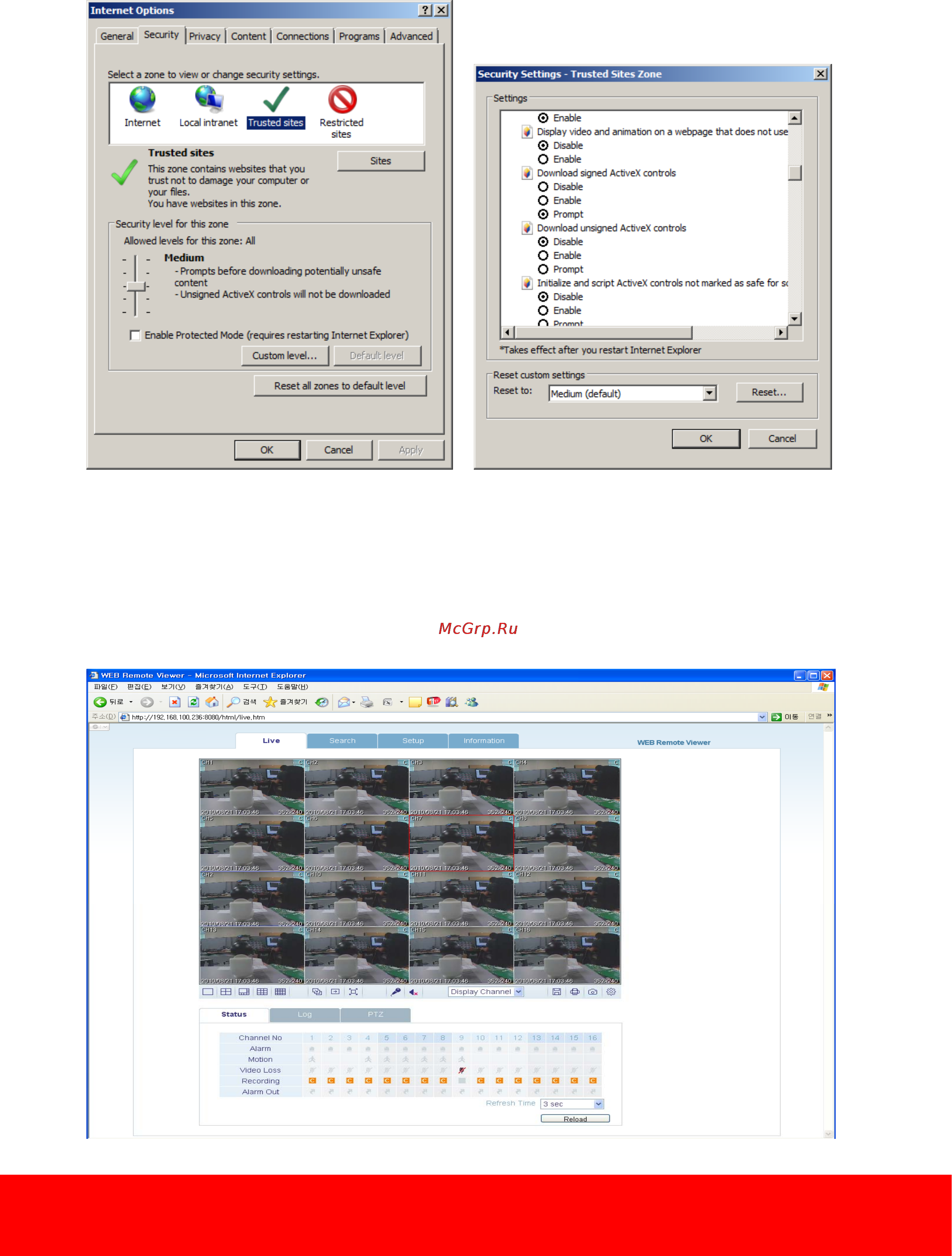Screen dimensions: 952x1256
Task: Click the IE Stop red X icon
Action: pos(175,702)
